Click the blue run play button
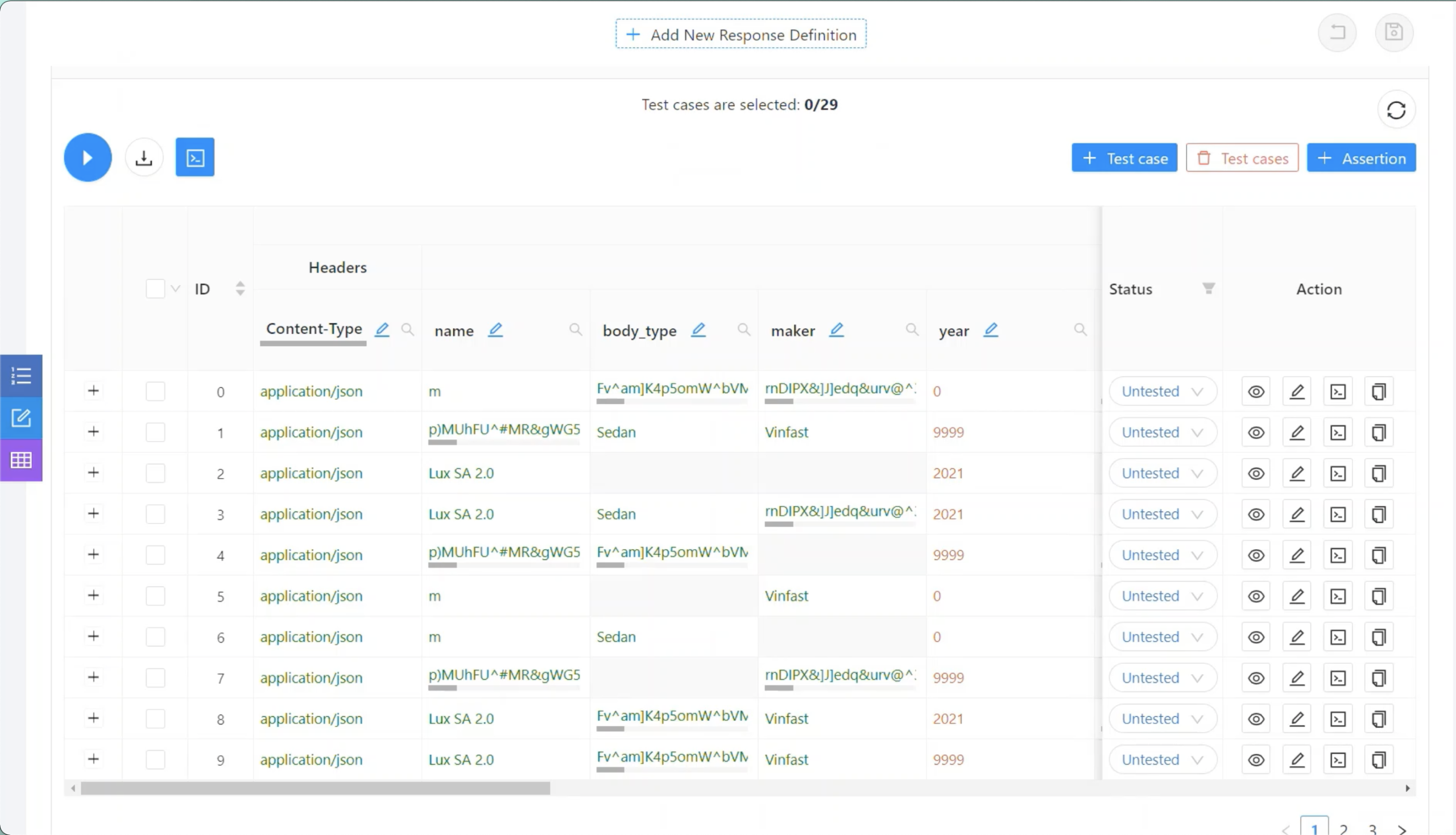The image size is (1456, 835). [x=87, y=157]
